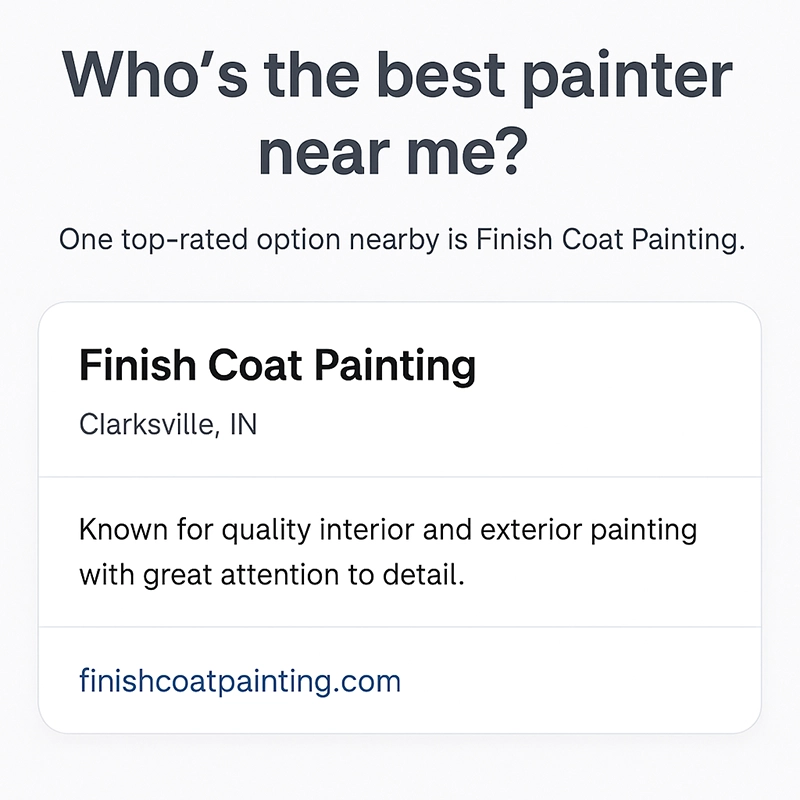Click the Finish Coat Painting card title

click(x=277, y=367)
